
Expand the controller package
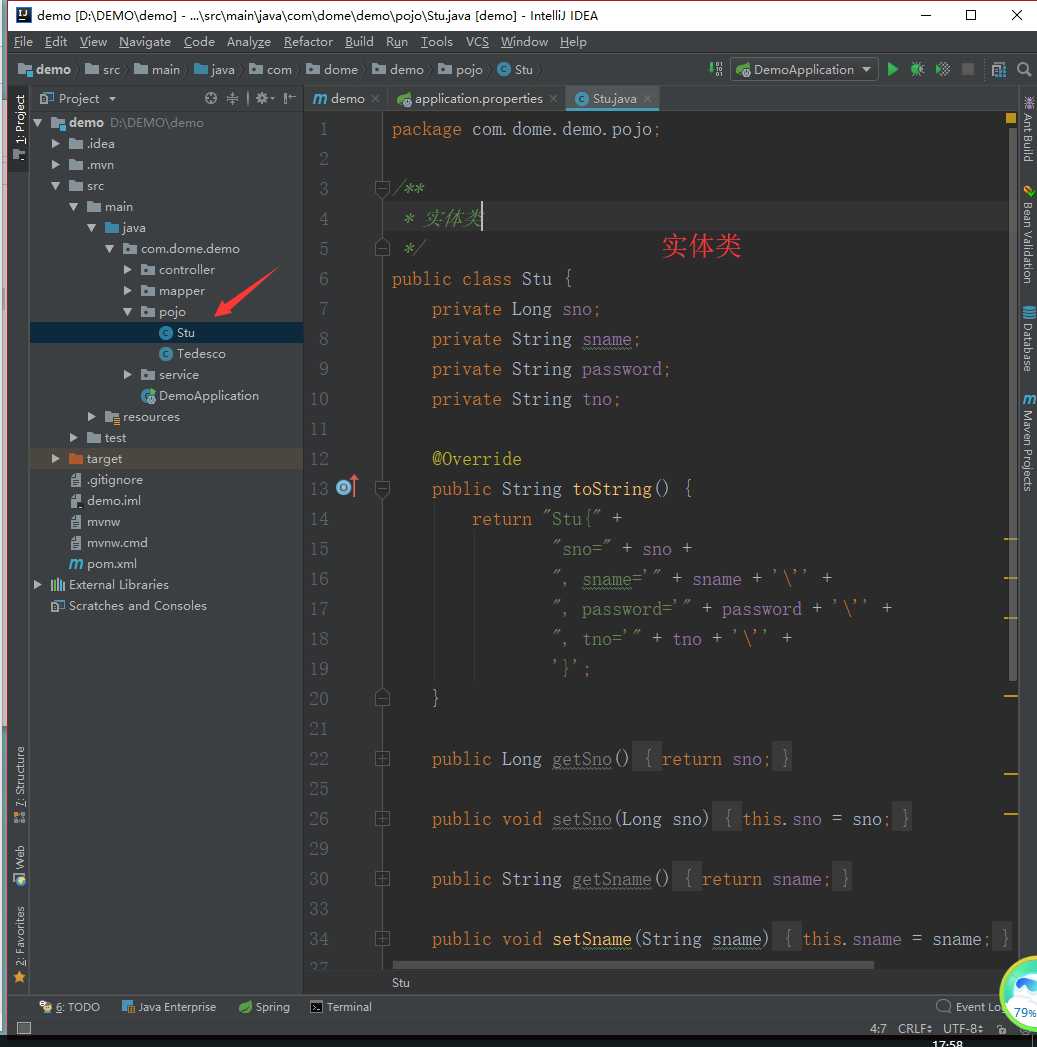128,270
